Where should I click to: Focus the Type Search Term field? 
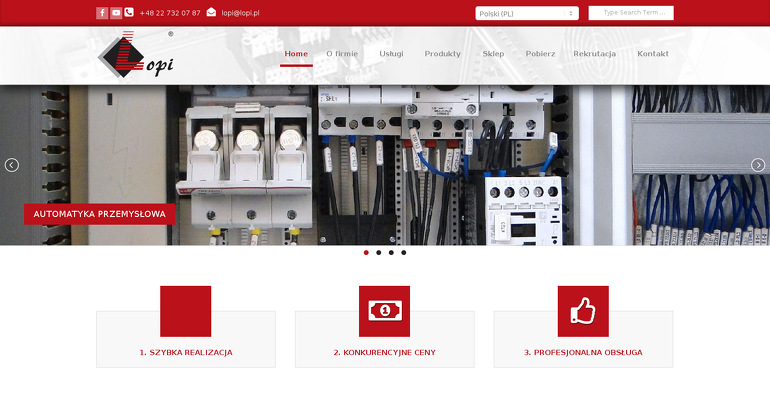631,13
